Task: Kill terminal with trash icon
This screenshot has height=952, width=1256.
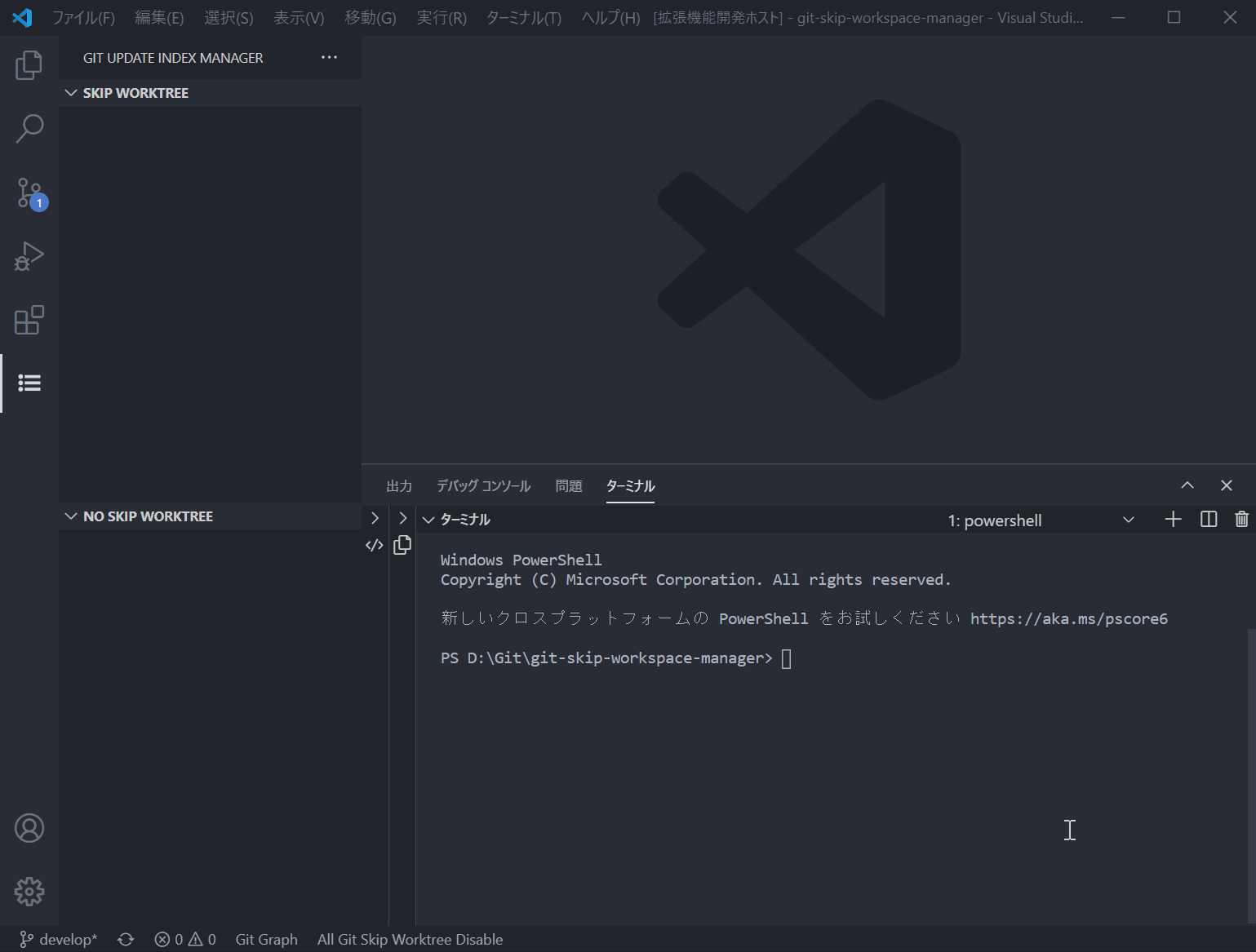Action: coord(1241,520)
